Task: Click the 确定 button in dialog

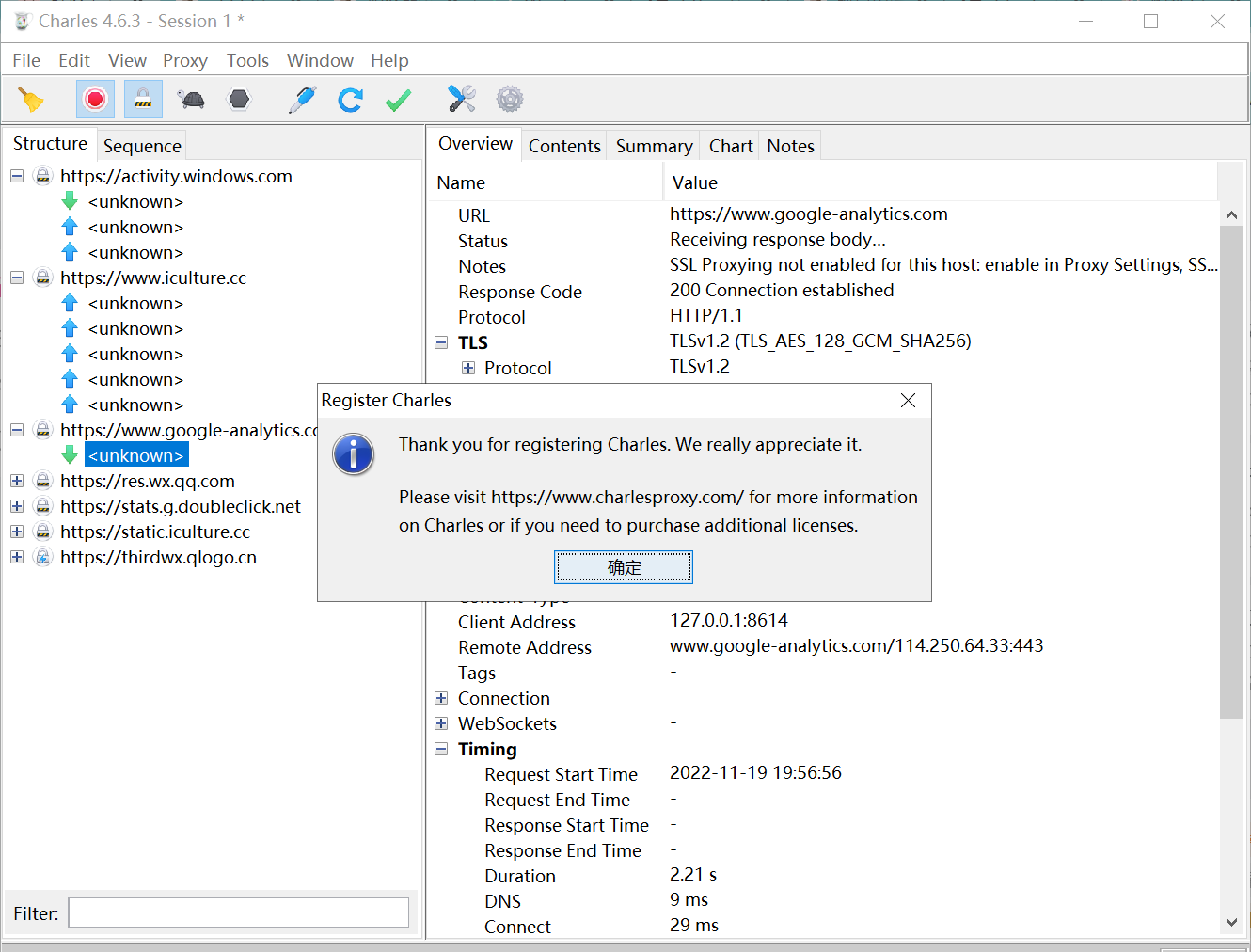Action: click(624, 568)
